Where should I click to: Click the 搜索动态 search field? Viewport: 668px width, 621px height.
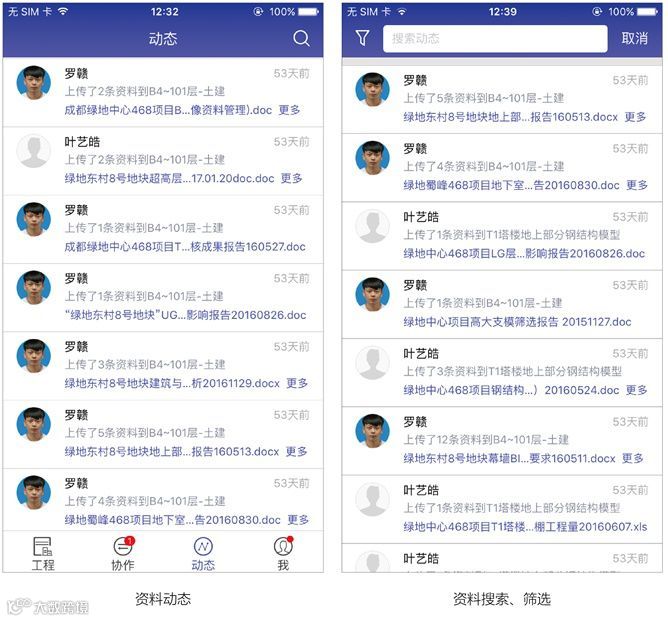click(495, 39)
